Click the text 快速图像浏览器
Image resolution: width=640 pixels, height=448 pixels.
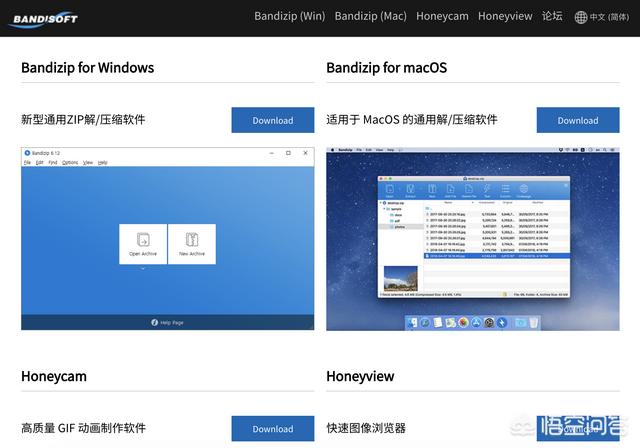click(366, 428)
